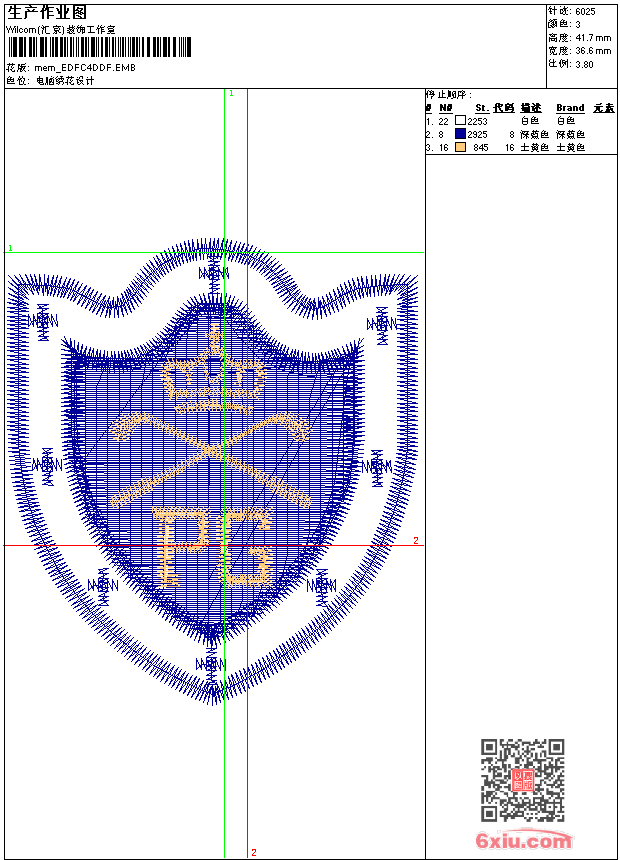Image resolution: width=620 pixels, height=860 pixels.
Task: Click the stitch count value '6025'
Action: (585, 12)
